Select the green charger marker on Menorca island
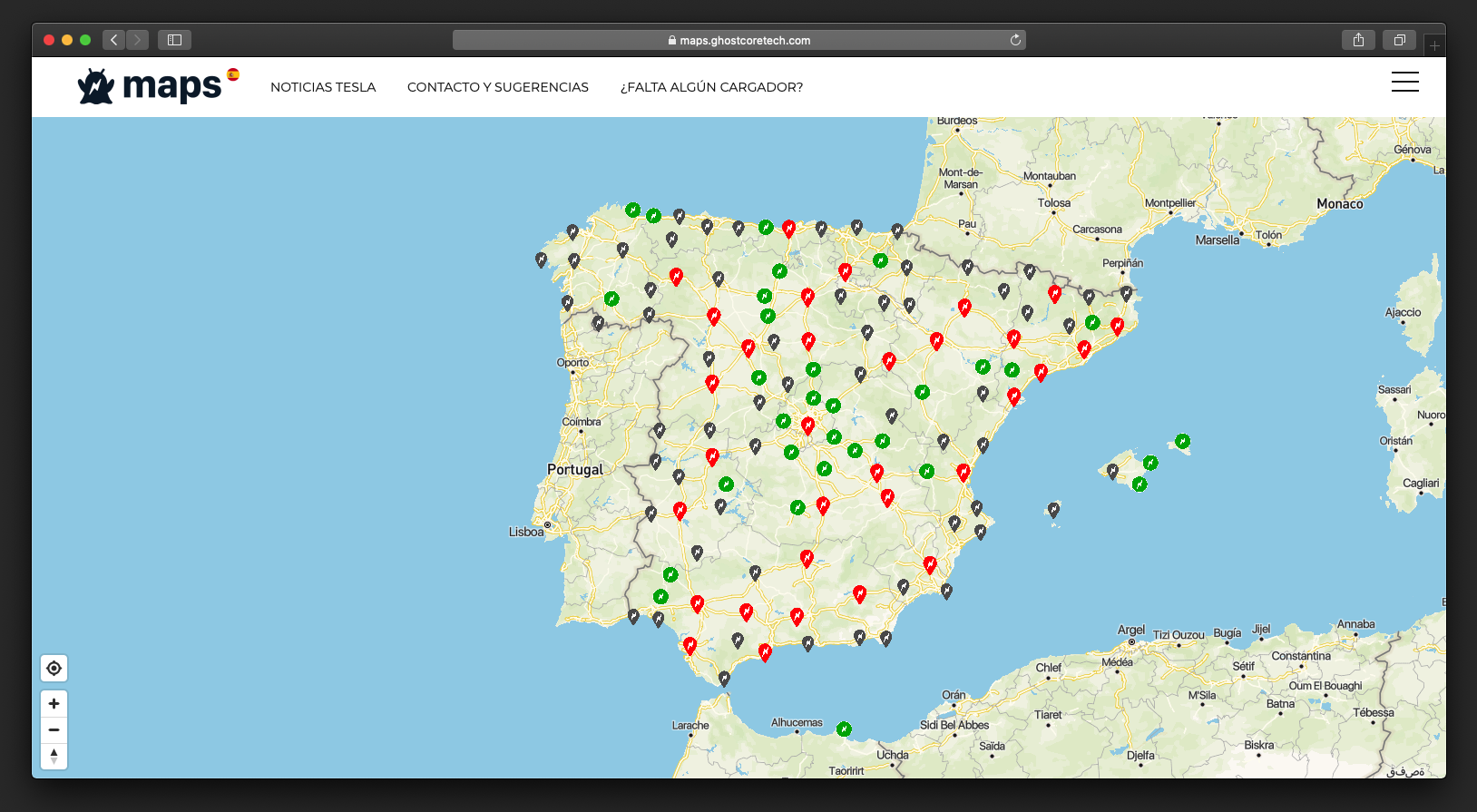The height and width of the screenshot is (812, 1477). coord(1182,441)
